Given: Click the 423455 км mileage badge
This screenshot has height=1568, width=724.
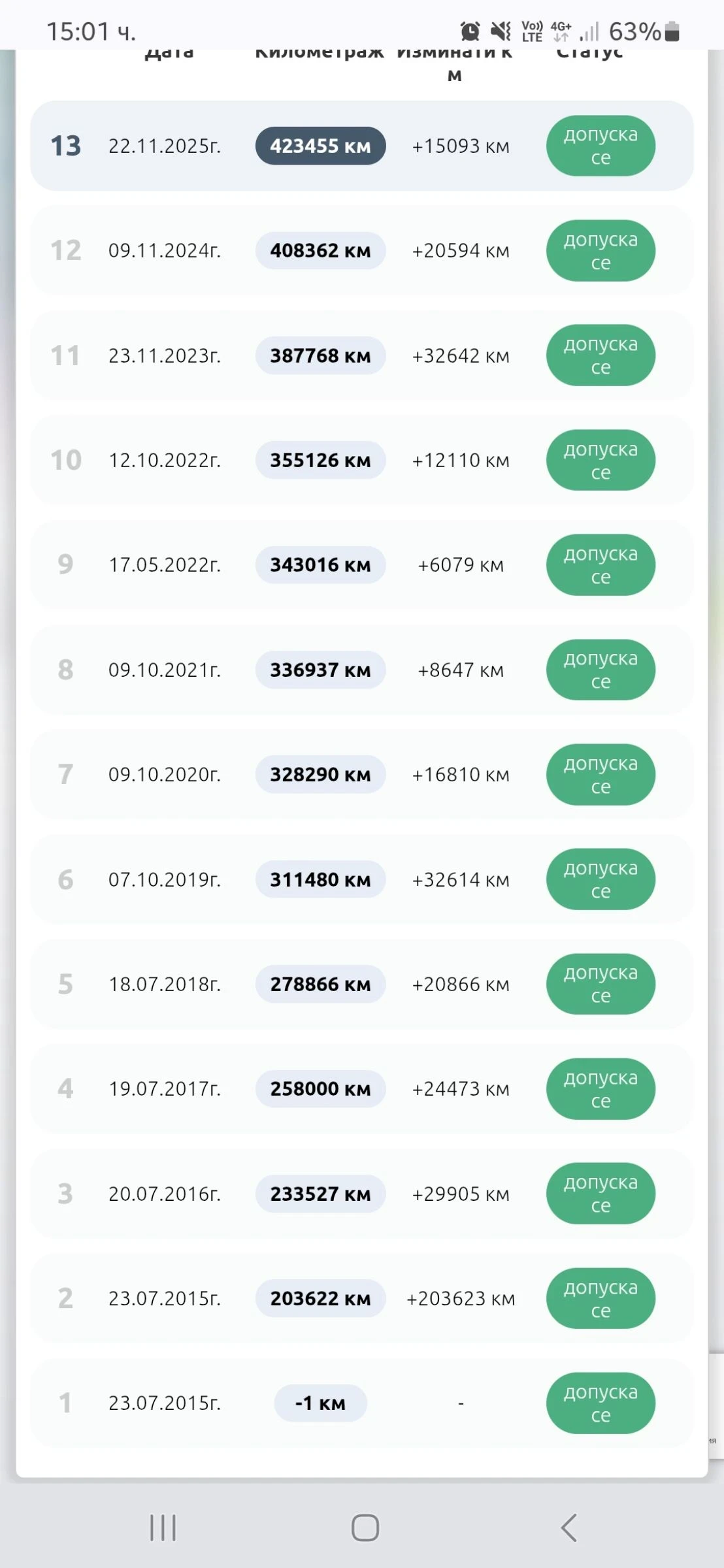Looking at the screenshot, I should [320, 146].
